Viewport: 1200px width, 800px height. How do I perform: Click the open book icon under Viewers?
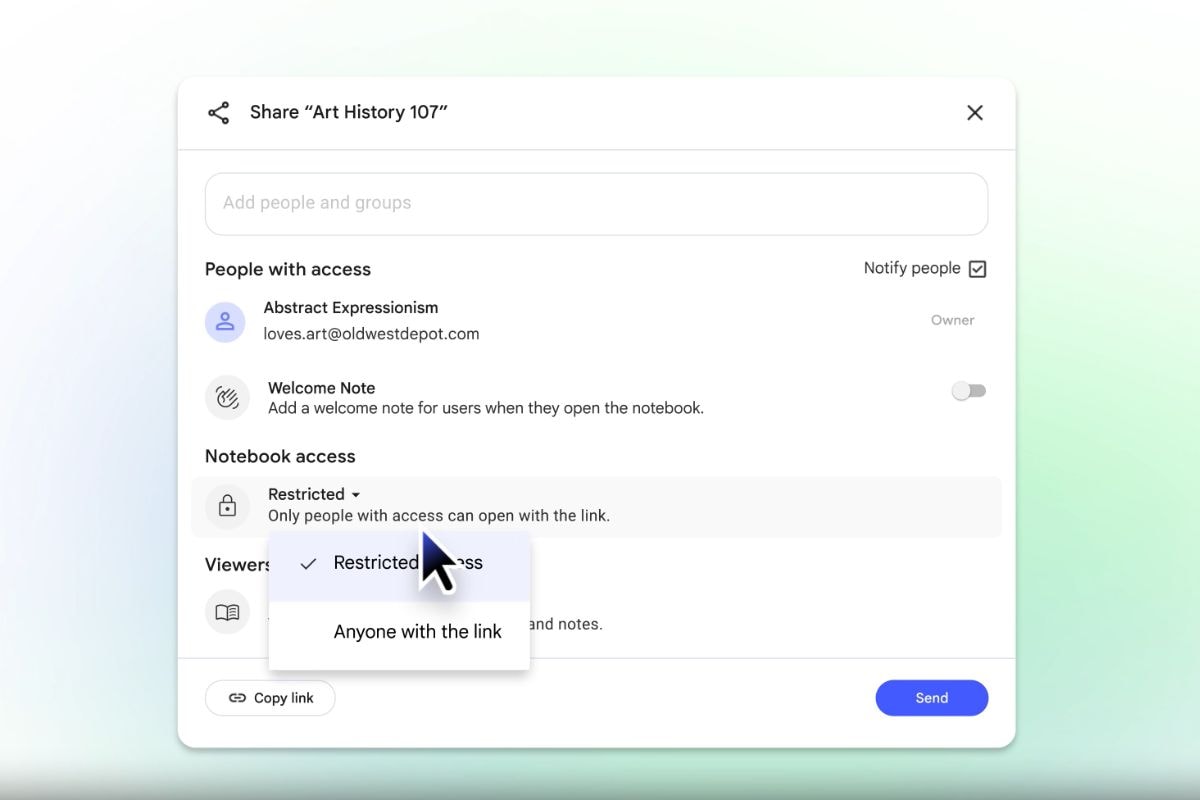click(x=227, y=612)
